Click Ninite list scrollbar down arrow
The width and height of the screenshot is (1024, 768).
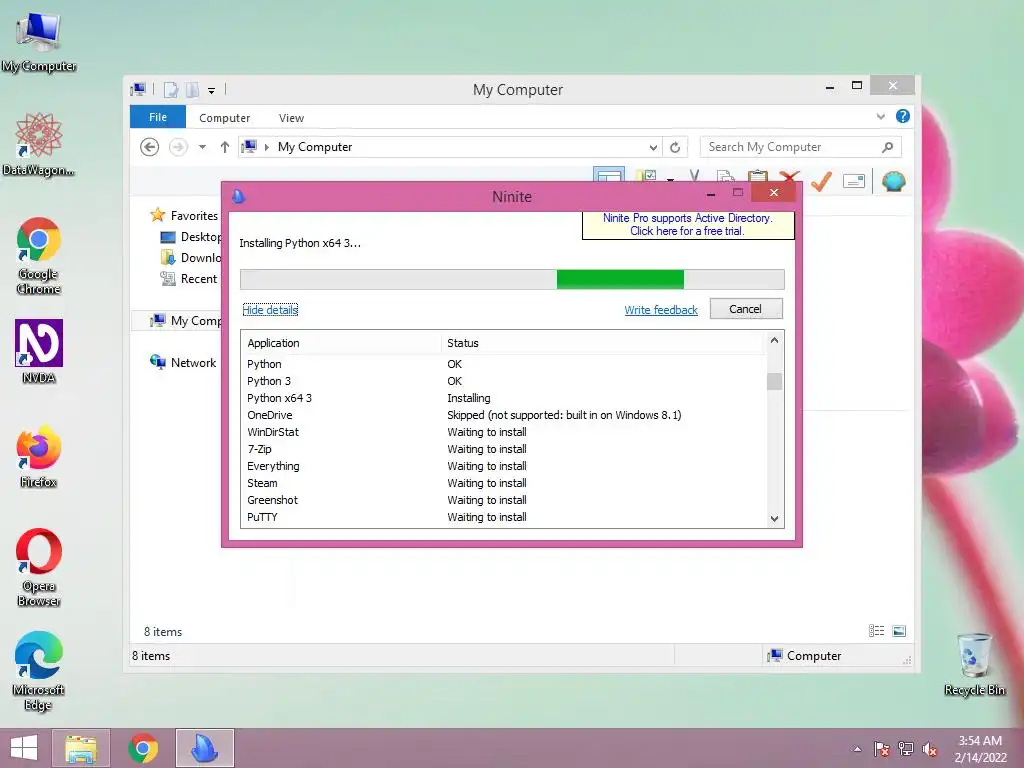tap(775, 519)
